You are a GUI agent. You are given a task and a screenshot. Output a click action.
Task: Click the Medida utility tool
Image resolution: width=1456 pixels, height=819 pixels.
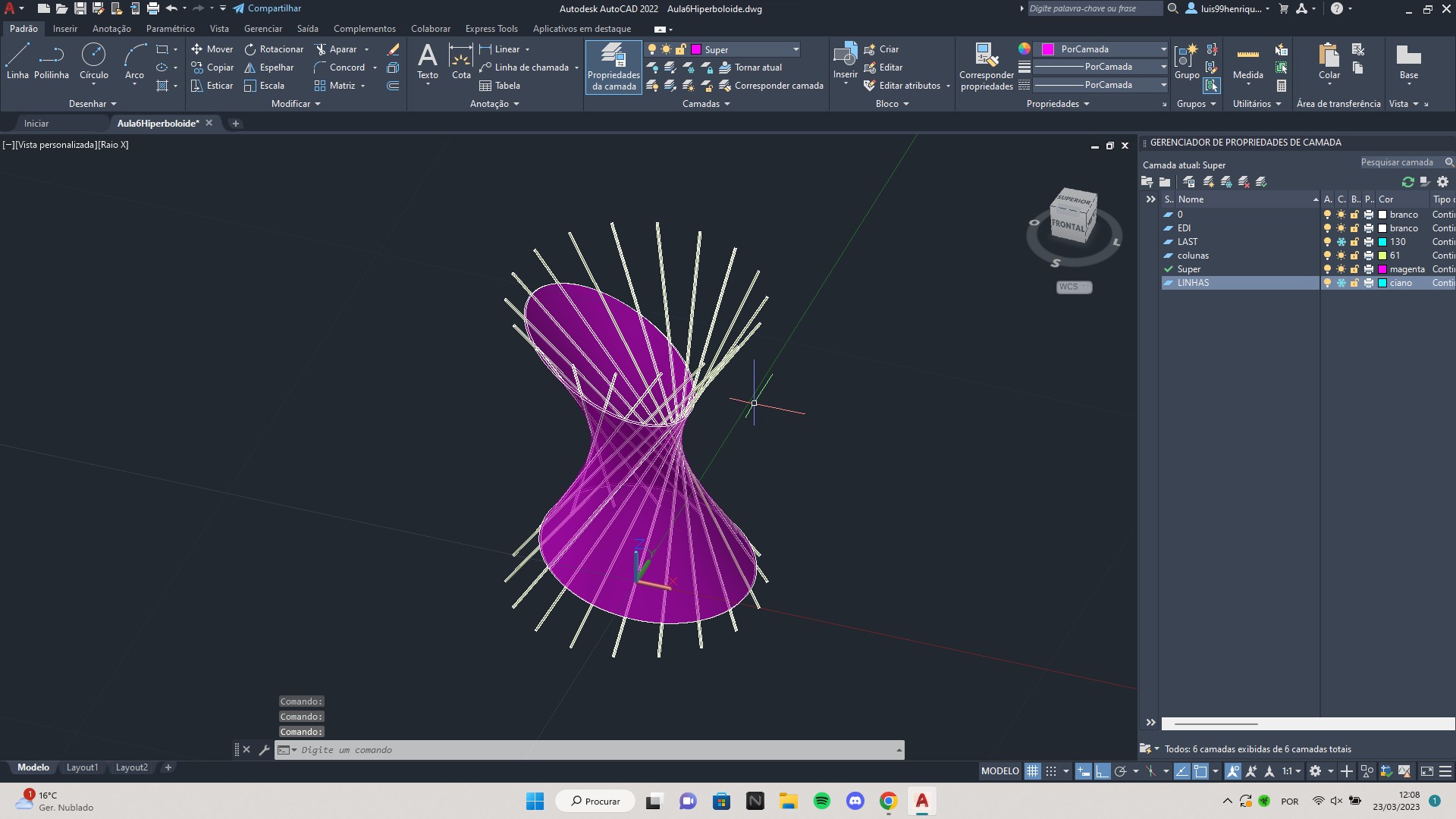(x=1247, y=61)
